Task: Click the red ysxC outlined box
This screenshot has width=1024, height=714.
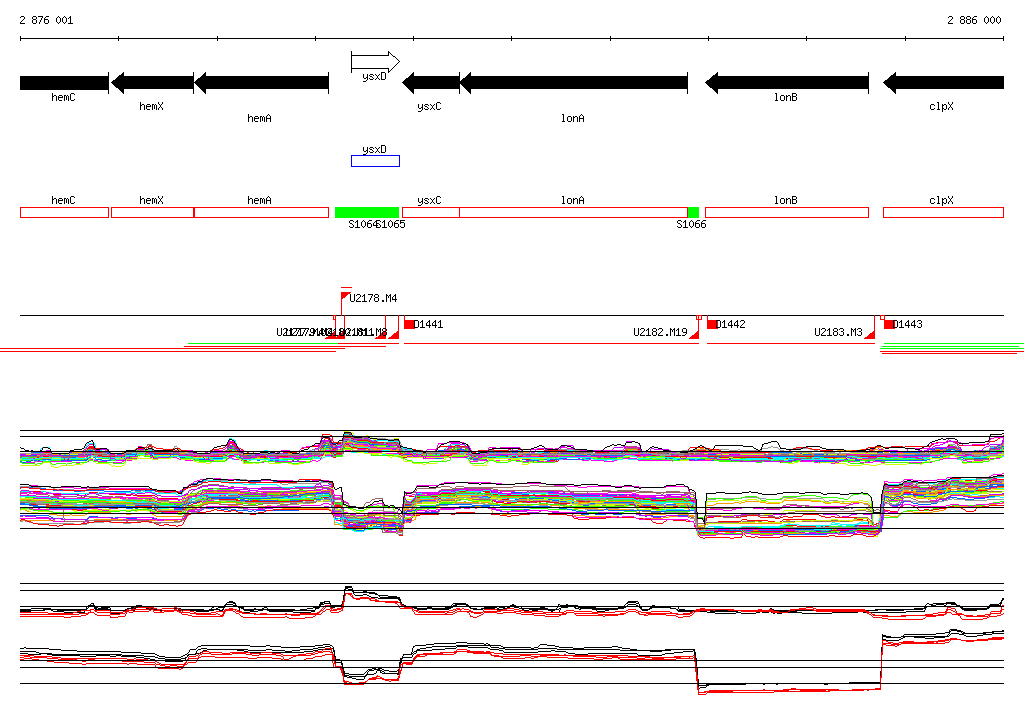Action: (x=431, y=212)
